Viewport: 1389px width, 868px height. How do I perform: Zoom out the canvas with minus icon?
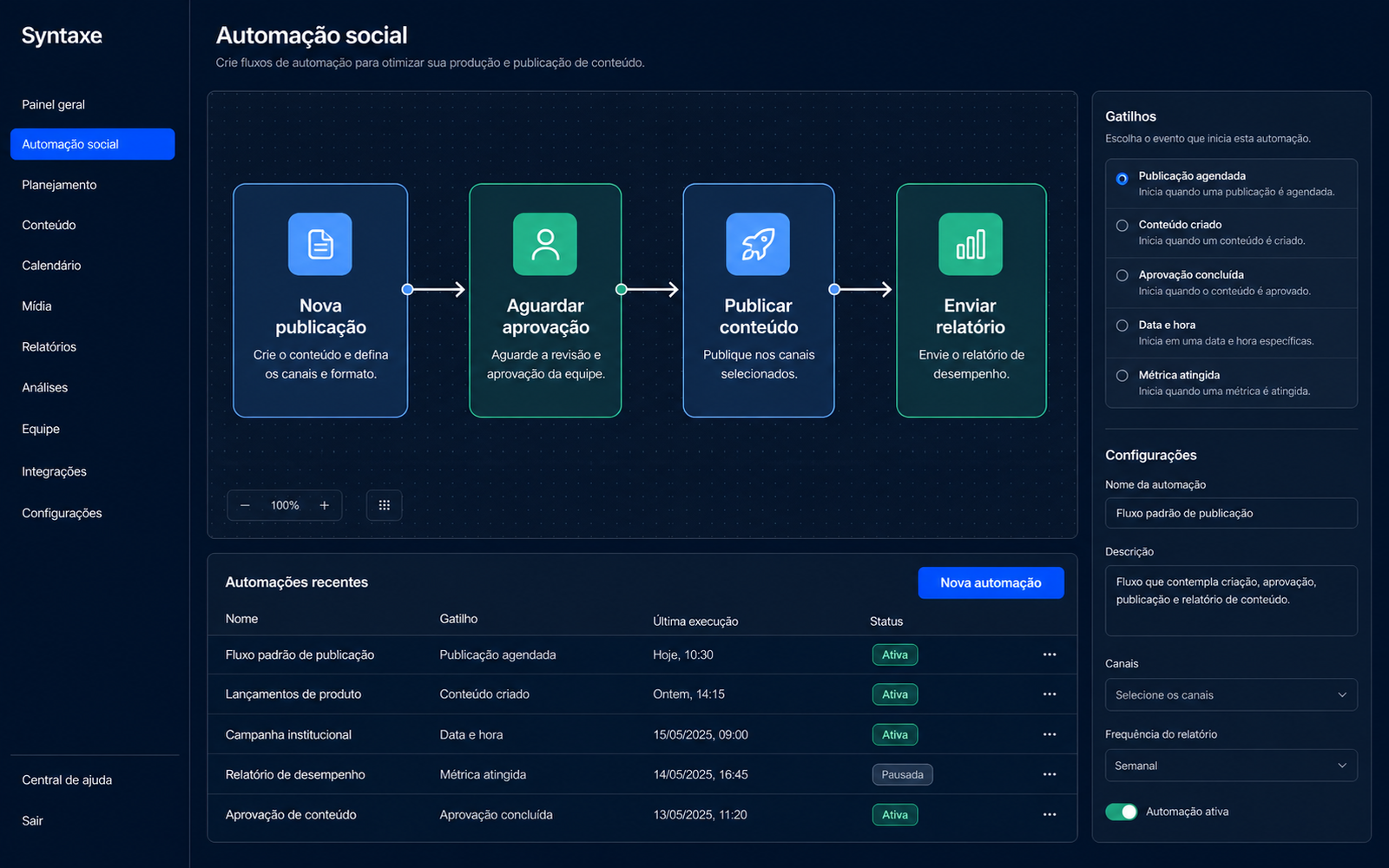(x=245, y=505)
